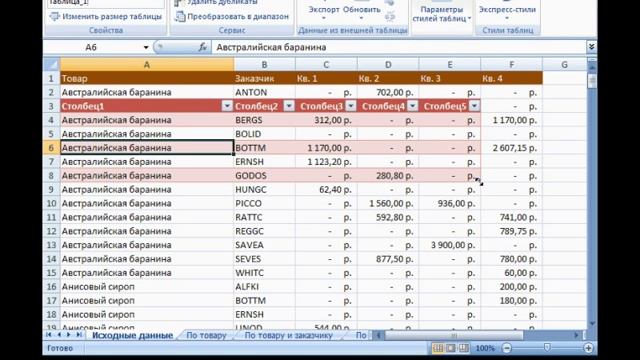Click the 1 560,00 р. cell
640x360 pixels.
[388, 203]
